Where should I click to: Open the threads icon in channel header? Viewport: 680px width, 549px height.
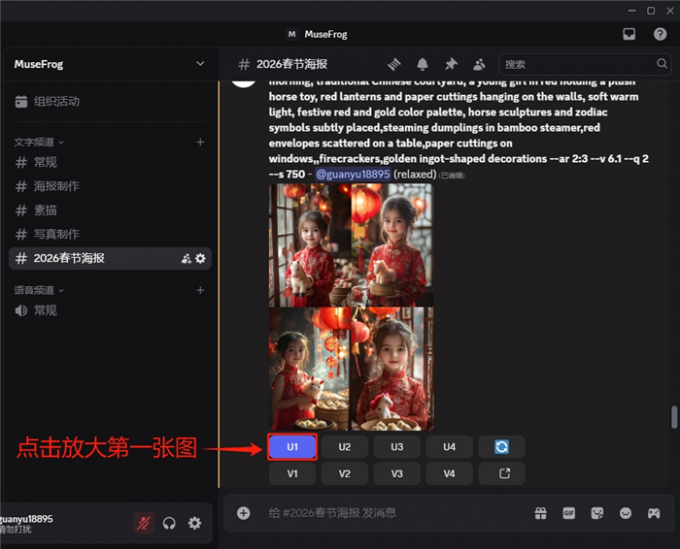[x=394, y=64]
